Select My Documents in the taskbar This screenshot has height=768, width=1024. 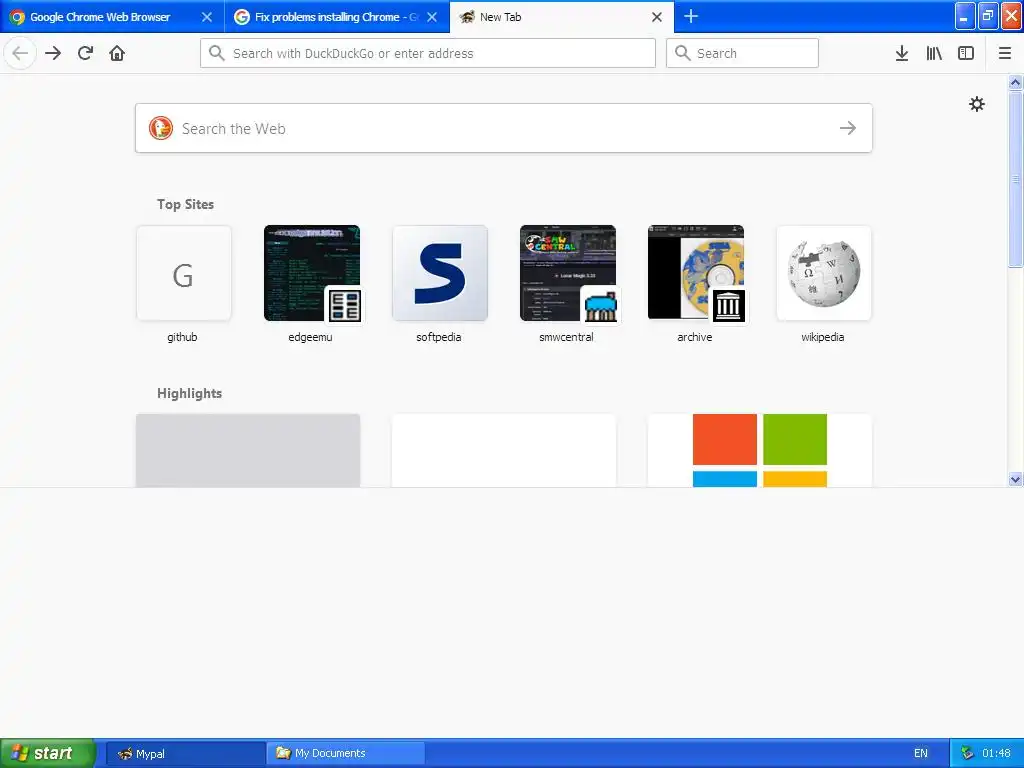(345, 754)
